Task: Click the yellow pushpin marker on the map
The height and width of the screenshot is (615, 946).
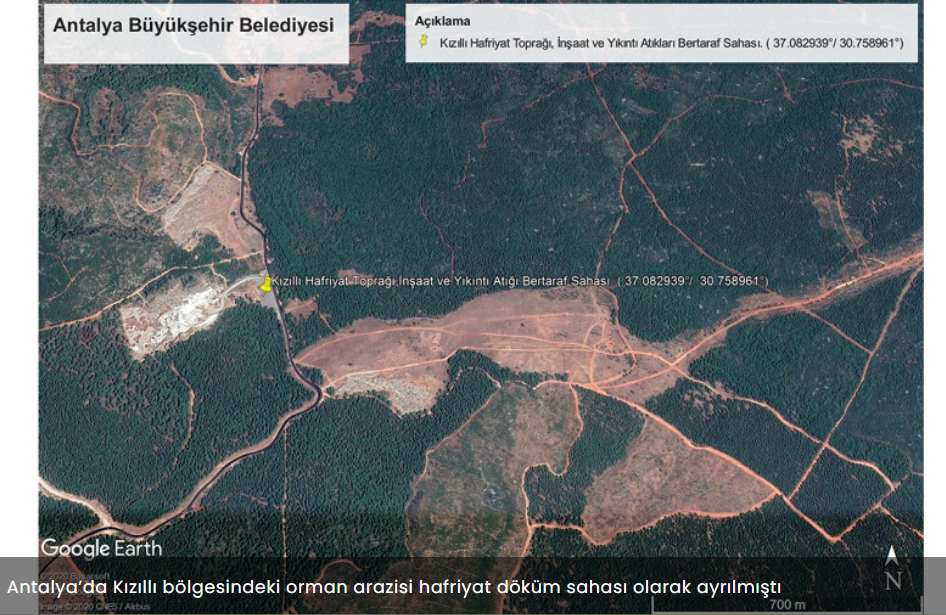Action: [x=266, y=284]
